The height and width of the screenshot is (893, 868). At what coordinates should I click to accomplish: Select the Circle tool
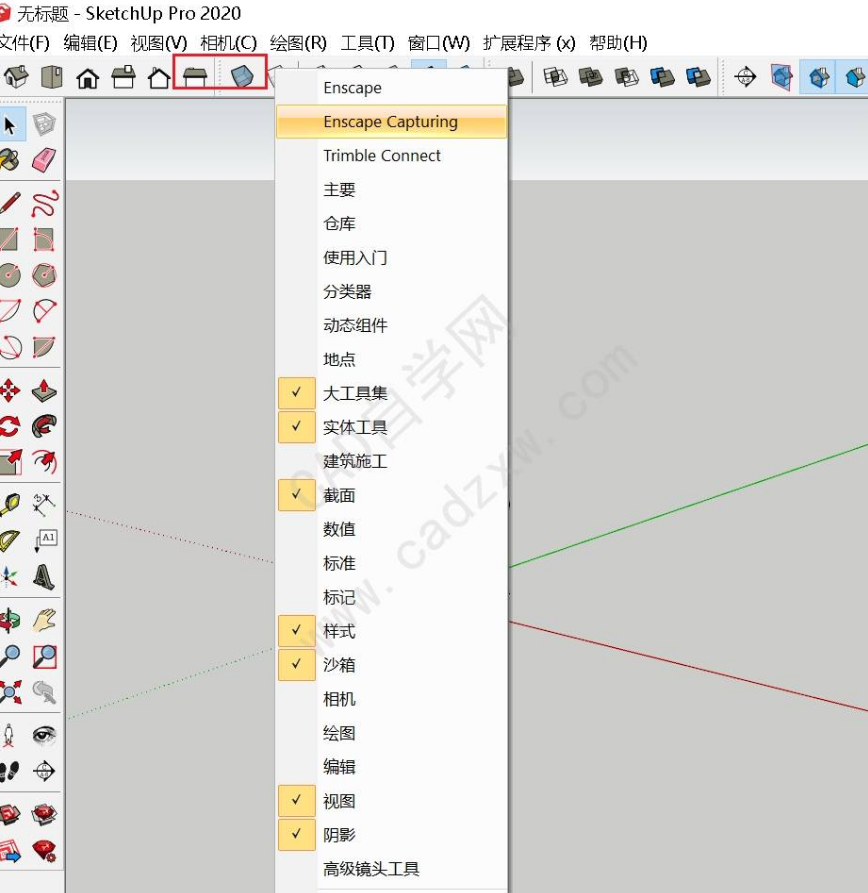click(10, 276)
